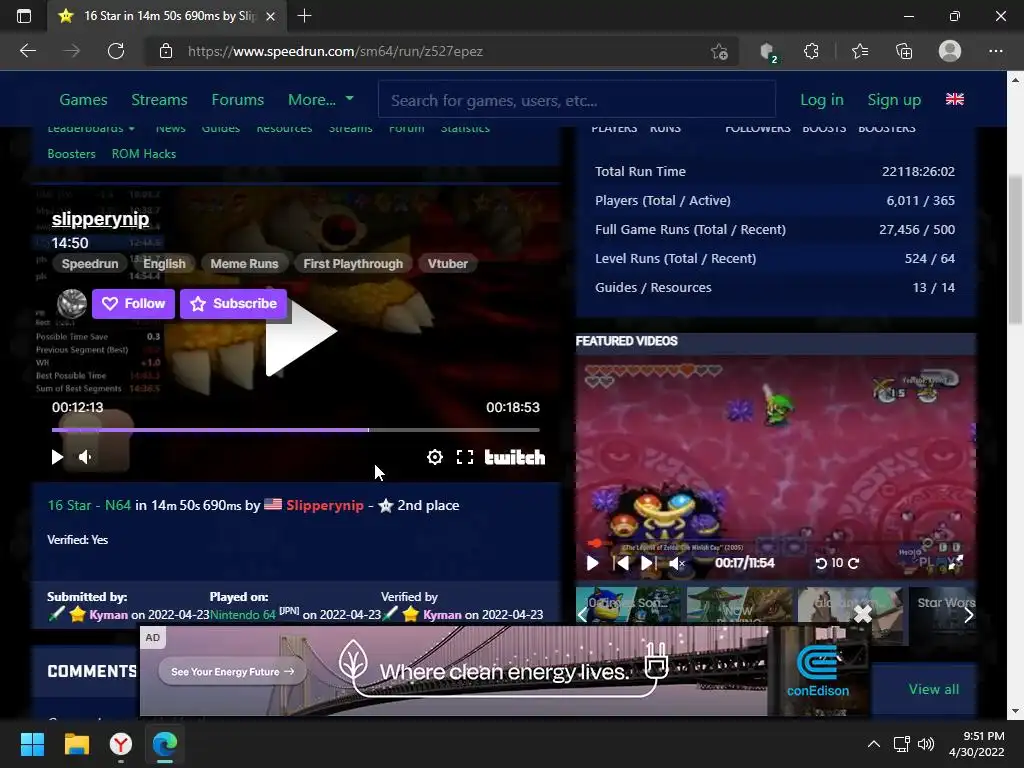
Task: Reload the page with refresh icon
Action: 116,51
